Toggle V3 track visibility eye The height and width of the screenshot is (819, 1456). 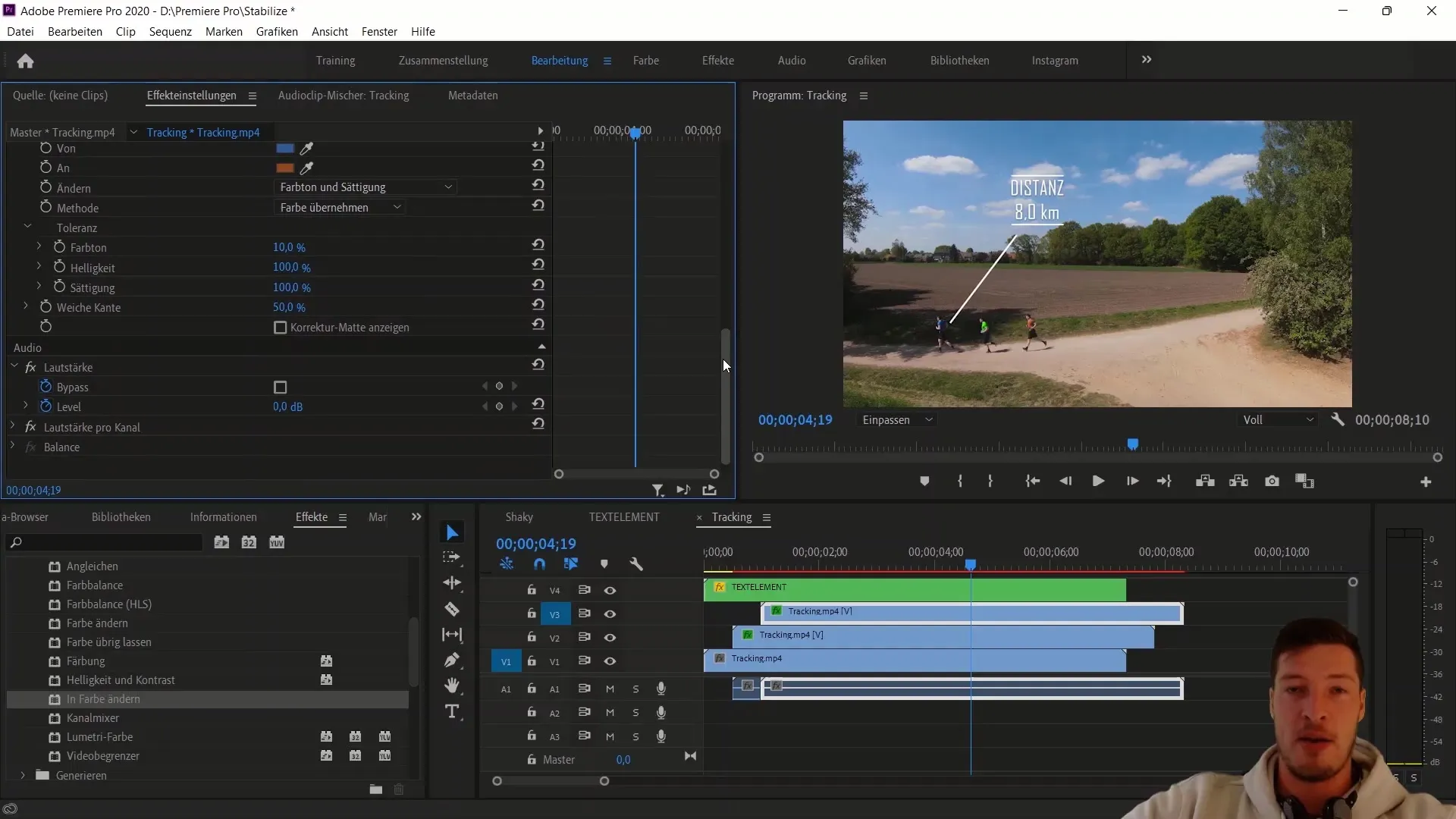[x=610, y=614]
